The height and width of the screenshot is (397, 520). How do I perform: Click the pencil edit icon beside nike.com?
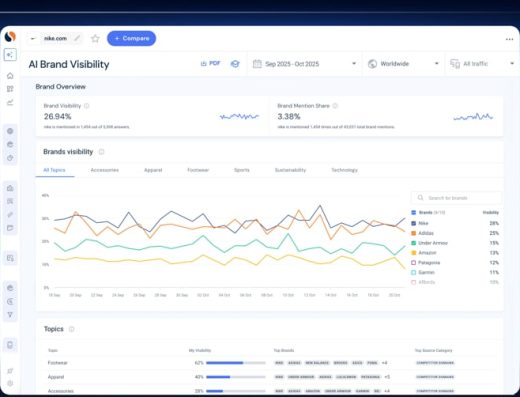click(77, 38)
